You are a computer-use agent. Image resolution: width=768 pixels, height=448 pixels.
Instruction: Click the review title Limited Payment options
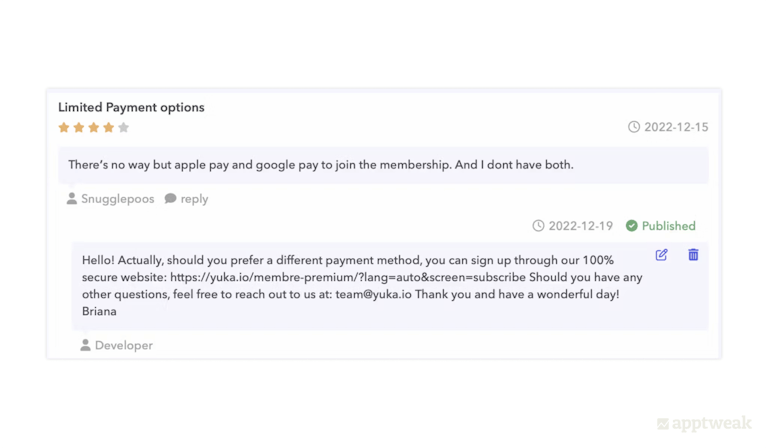tap(131, 107)
